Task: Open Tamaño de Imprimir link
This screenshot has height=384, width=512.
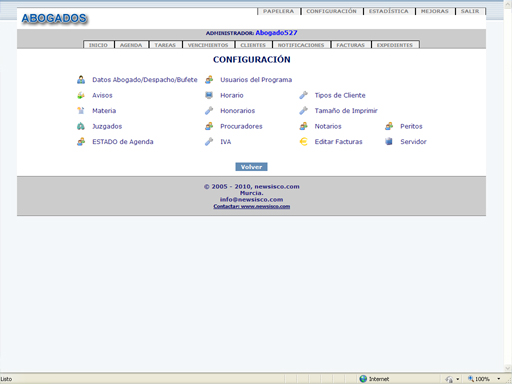Action: [346, 111]
